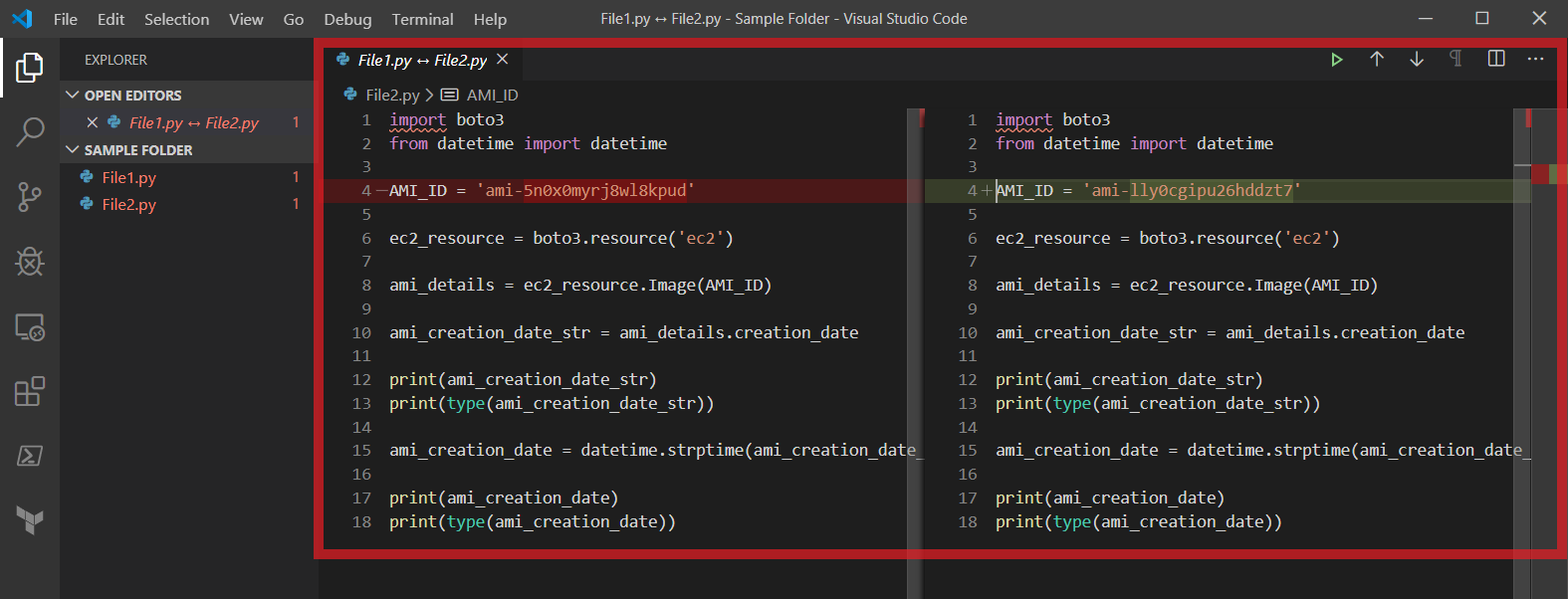Minimize the VS Code window

point(1426,19)
